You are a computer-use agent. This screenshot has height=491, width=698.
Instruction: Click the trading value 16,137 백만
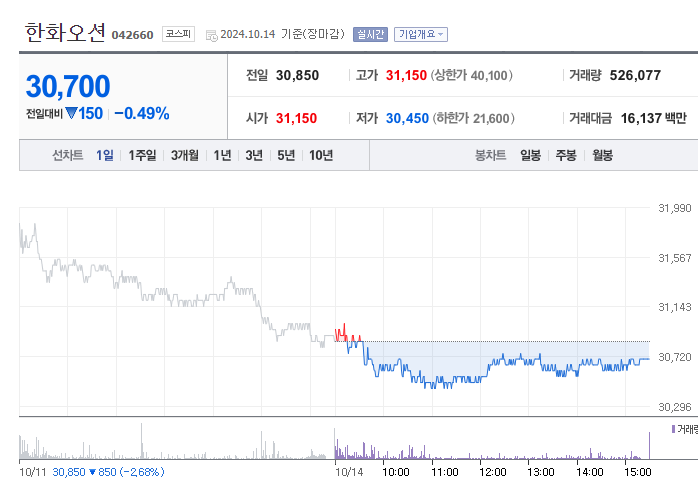pyautogui.click(x=653, y=118)
